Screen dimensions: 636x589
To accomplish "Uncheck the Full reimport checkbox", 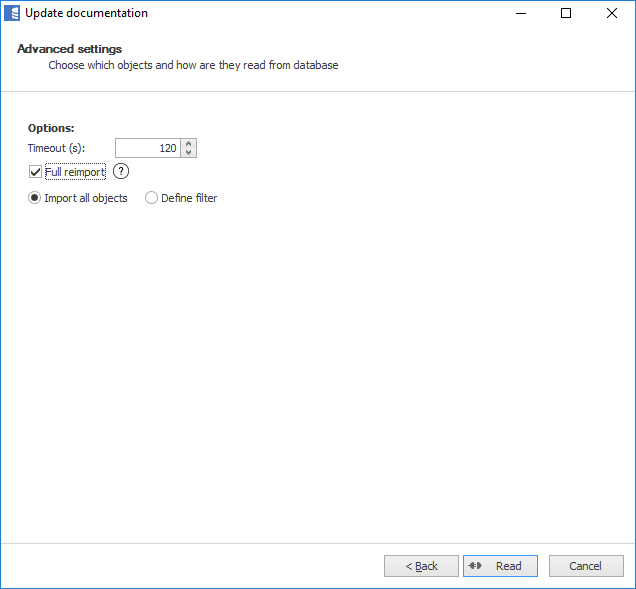I will (35, 172).
